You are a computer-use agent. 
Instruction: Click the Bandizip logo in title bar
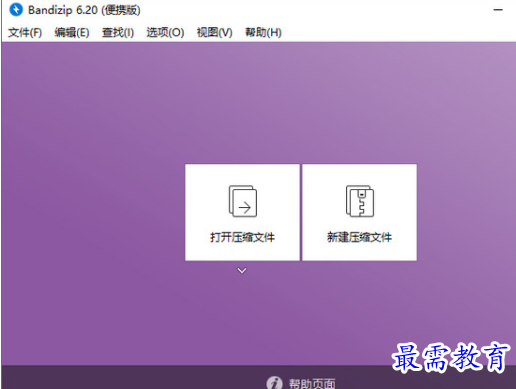click(16, 10)
